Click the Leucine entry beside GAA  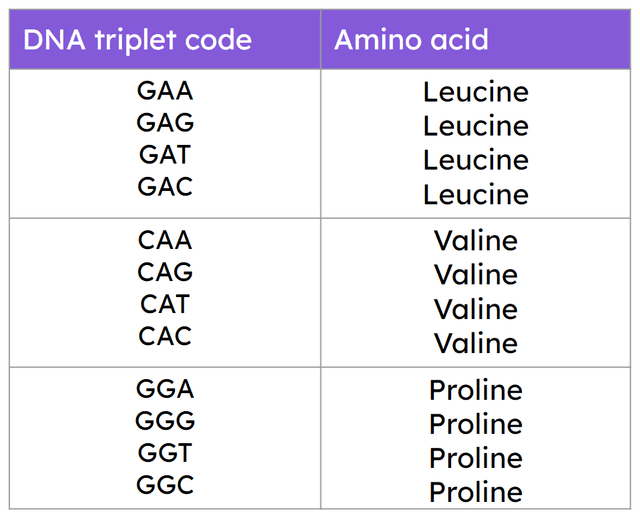pos(475,93)
